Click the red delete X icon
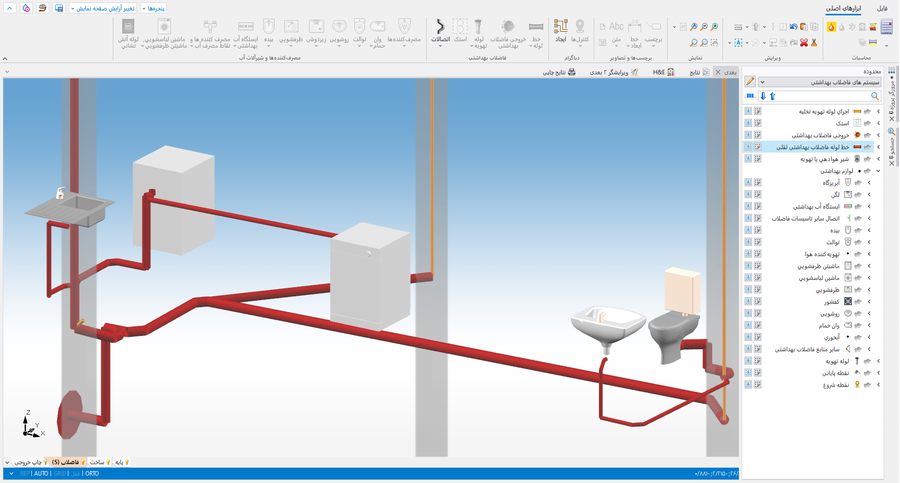The image size is (900, 483). pyautogui.click(x=804, y=43)
